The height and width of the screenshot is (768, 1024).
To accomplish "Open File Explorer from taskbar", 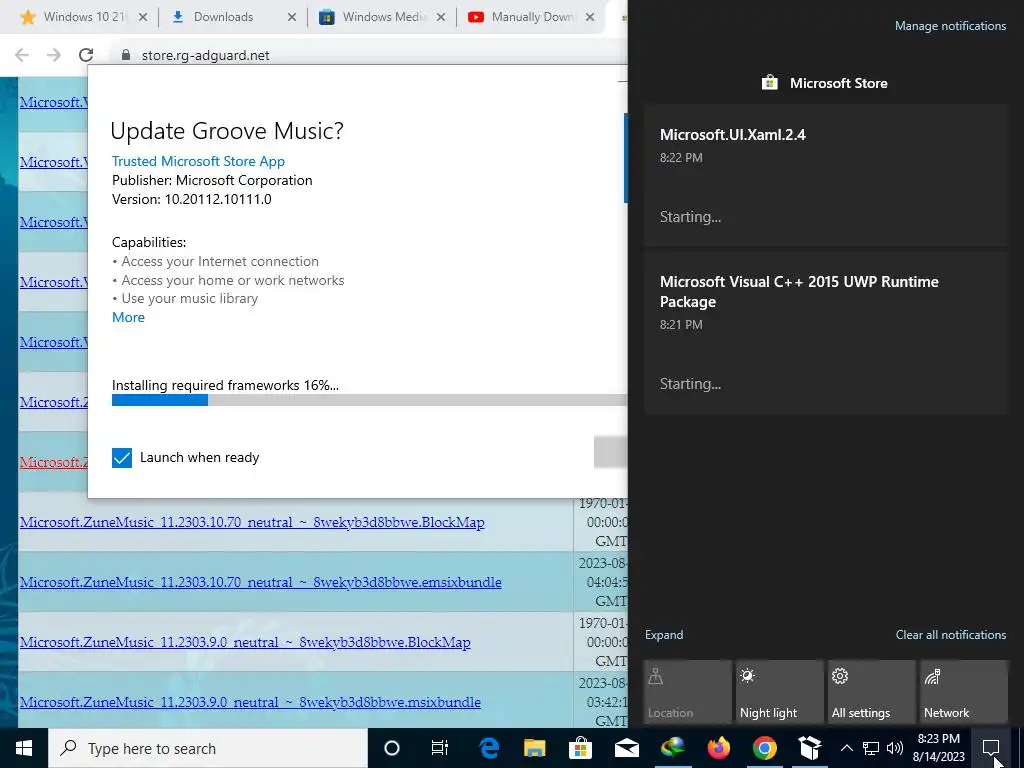I will point(534,748).
